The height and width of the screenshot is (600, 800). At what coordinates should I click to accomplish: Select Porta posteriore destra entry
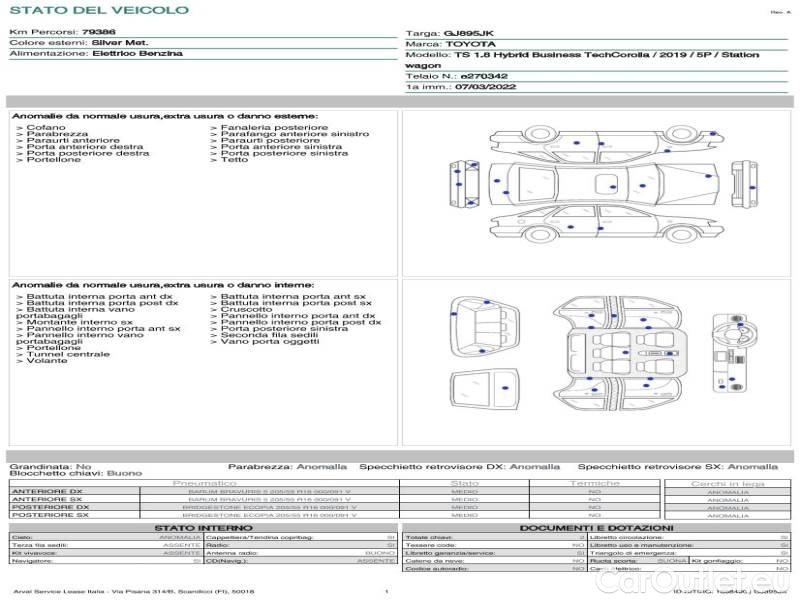click(88, 153)
